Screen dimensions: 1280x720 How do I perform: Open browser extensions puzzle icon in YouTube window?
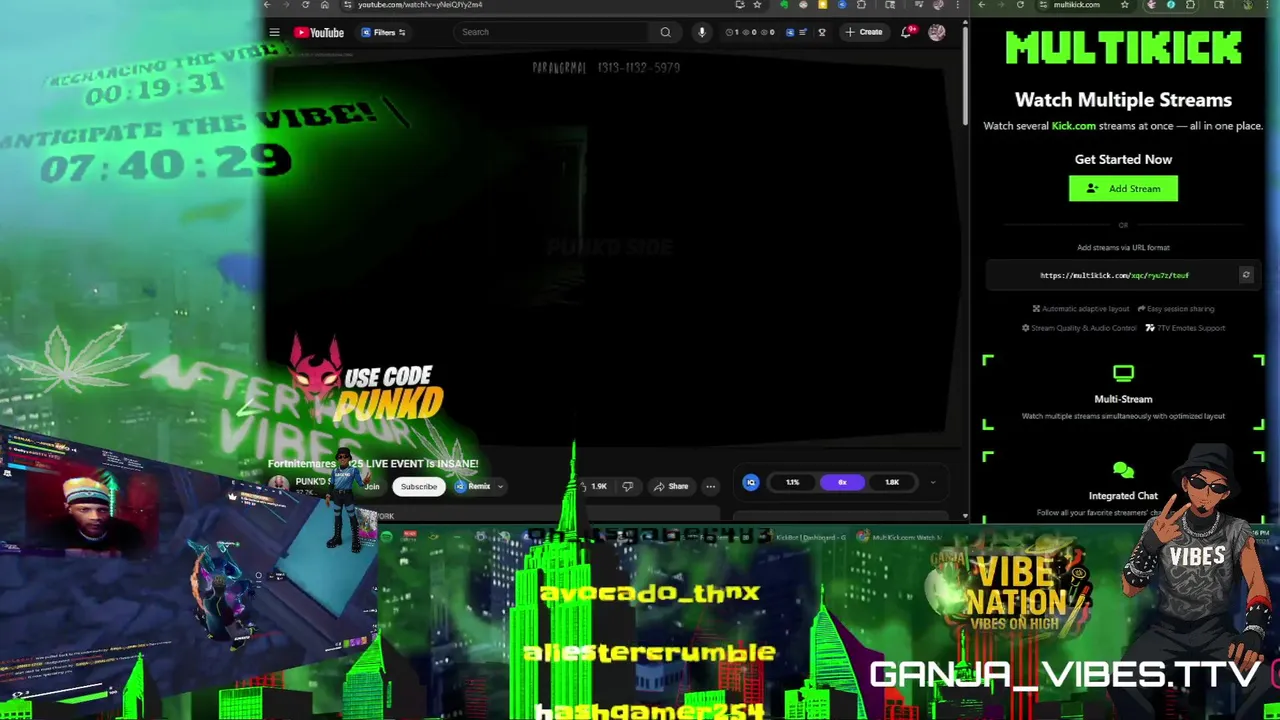(861, 5)
